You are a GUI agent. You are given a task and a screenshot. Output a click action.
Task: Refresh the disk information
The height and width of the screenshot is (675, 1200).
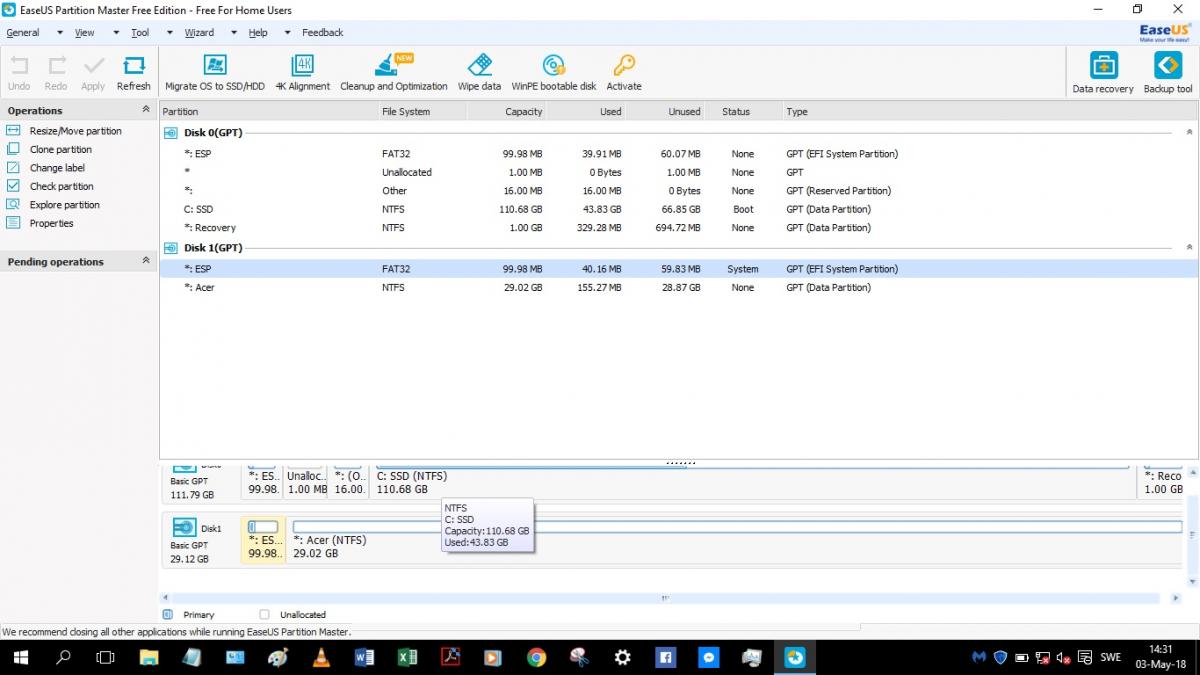pyautogui.click(x=133, y=74)
